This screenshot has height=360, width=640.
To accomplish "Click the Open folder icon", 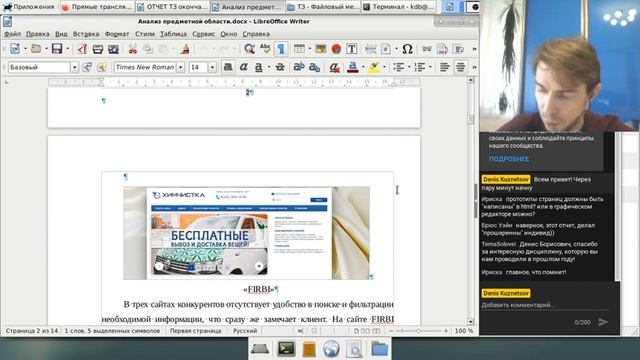I will (36, 49).
